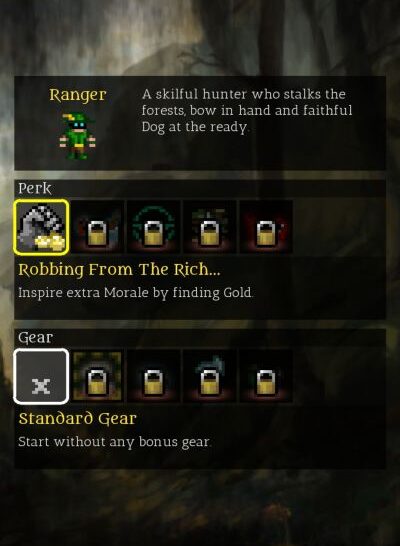Click the Ranger description text
This screenshot has width=400, height=546.
[247, 111]
